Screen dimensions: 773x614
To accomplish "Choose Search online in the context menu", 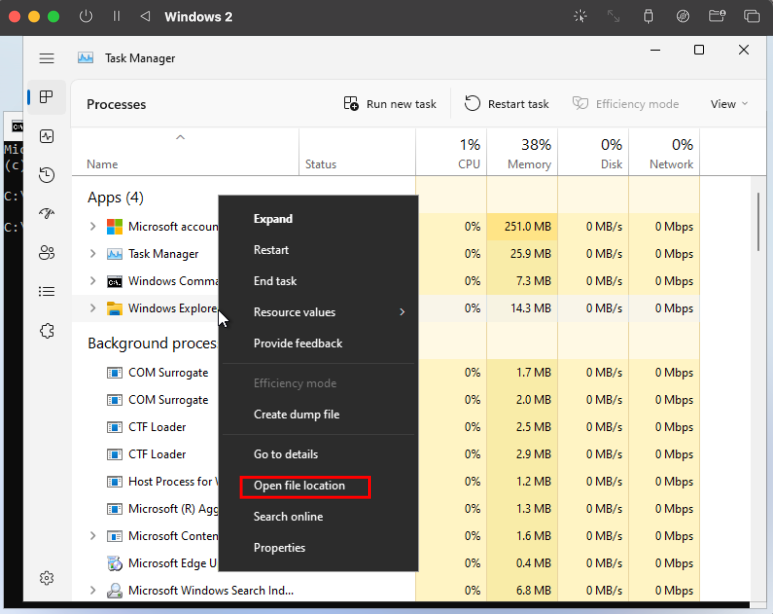I will coord(318,517).
